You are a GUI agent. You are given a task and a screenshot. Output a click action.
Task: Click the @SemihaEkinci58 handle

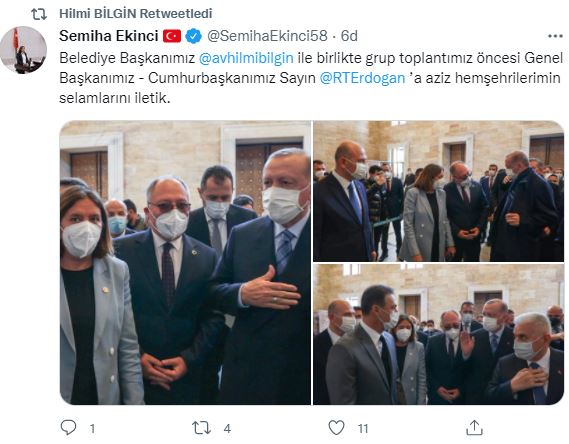point(267,36)
